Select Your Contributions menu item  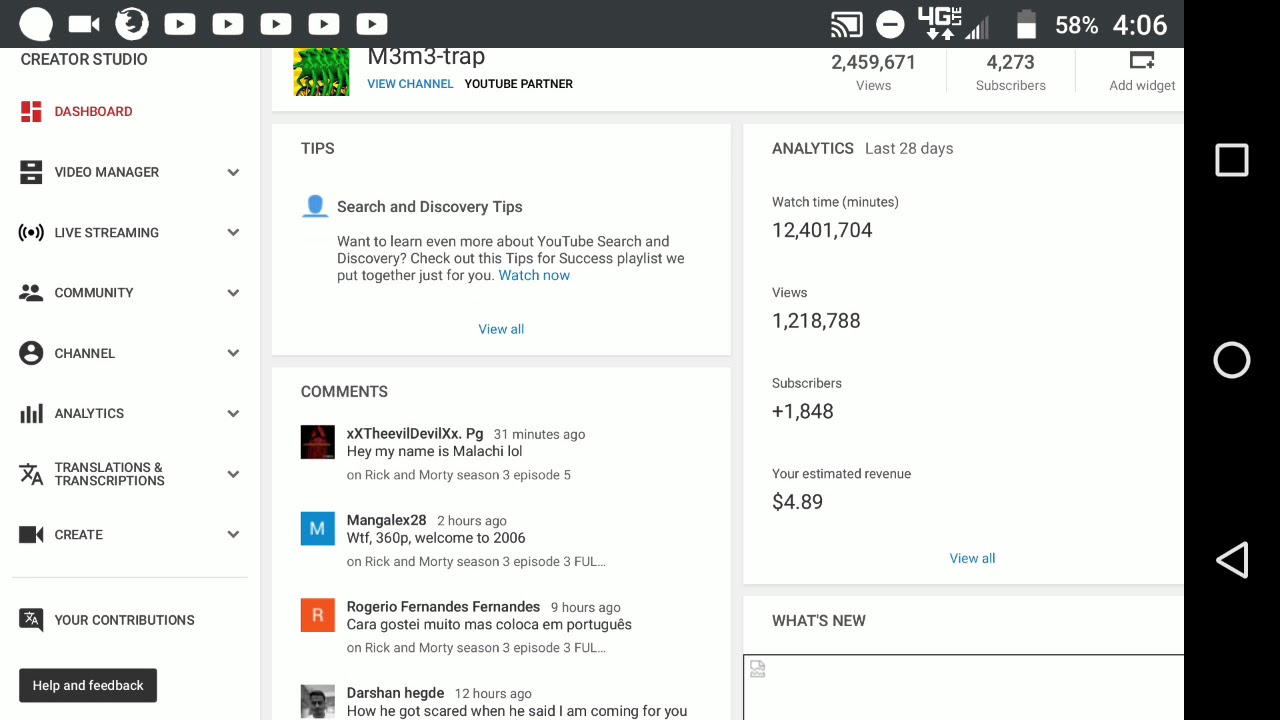click(125, 620)
